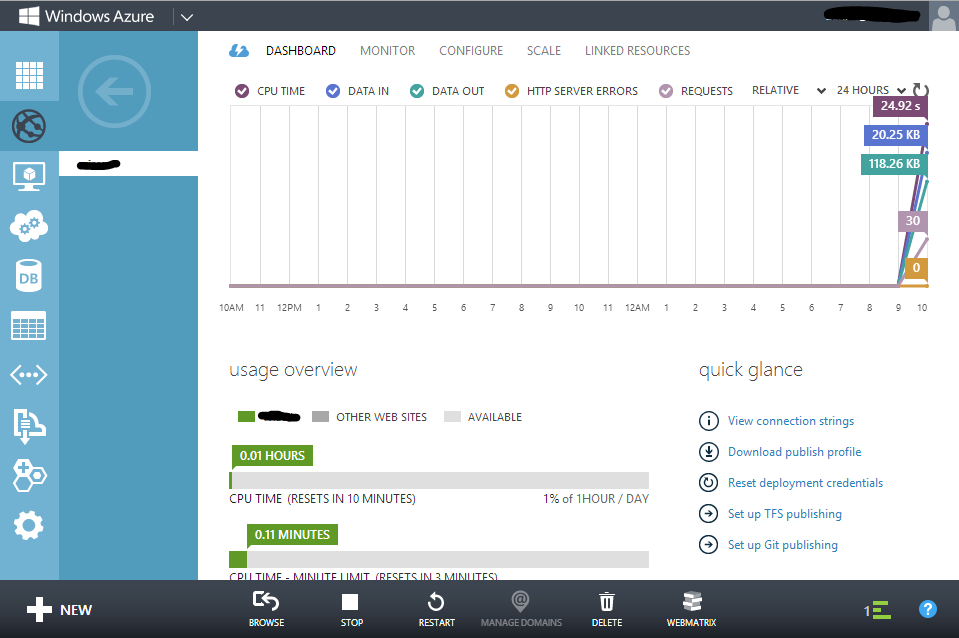Switch to the DASHBOARD tab
This screenshot has height=638, width=959.
pyautogui.click(x=300, y=51)
